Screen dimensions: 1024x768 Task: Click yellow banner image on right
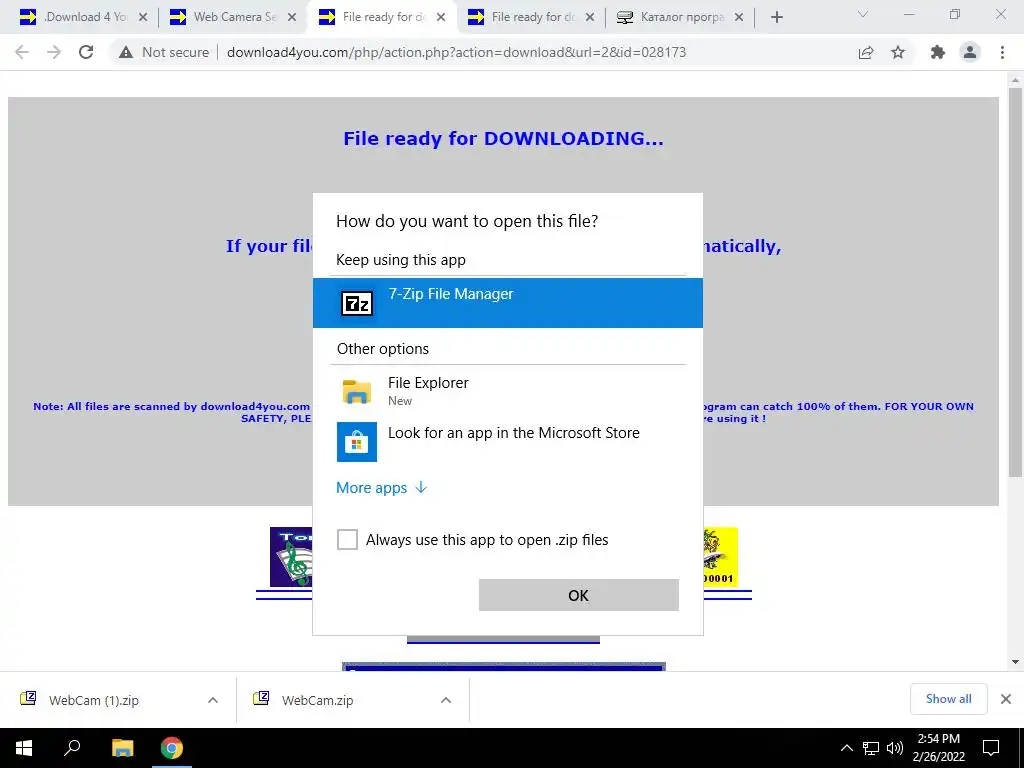click(720, 557)
